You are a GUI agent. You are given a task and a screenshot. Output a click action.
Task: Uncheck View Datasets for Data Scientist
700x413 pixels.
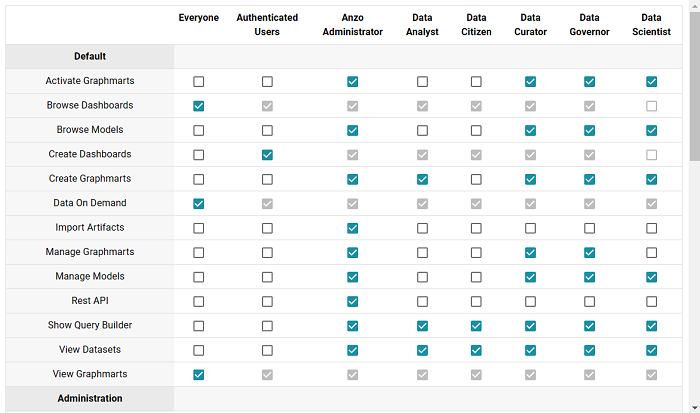click(x=651, y=350)
